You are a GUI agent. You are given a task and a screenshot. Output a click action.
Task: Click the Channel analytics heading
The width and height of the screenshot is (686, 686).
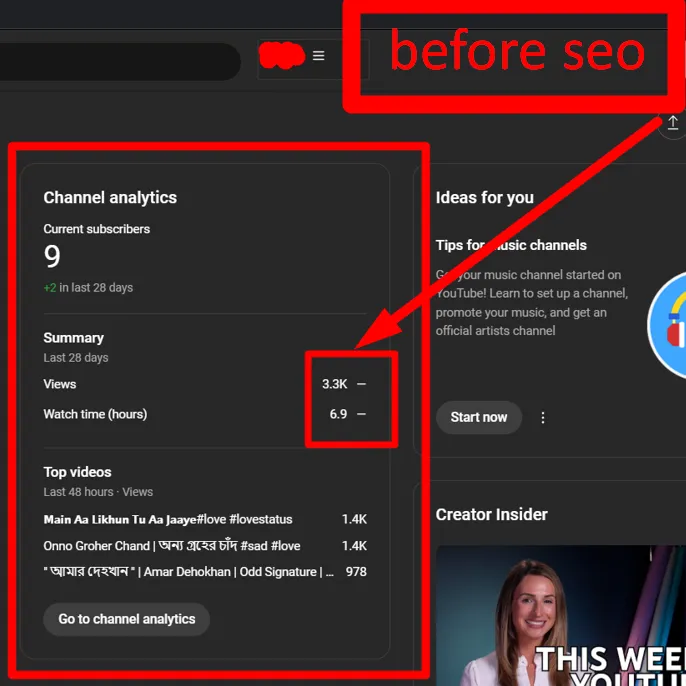[110, 198]
